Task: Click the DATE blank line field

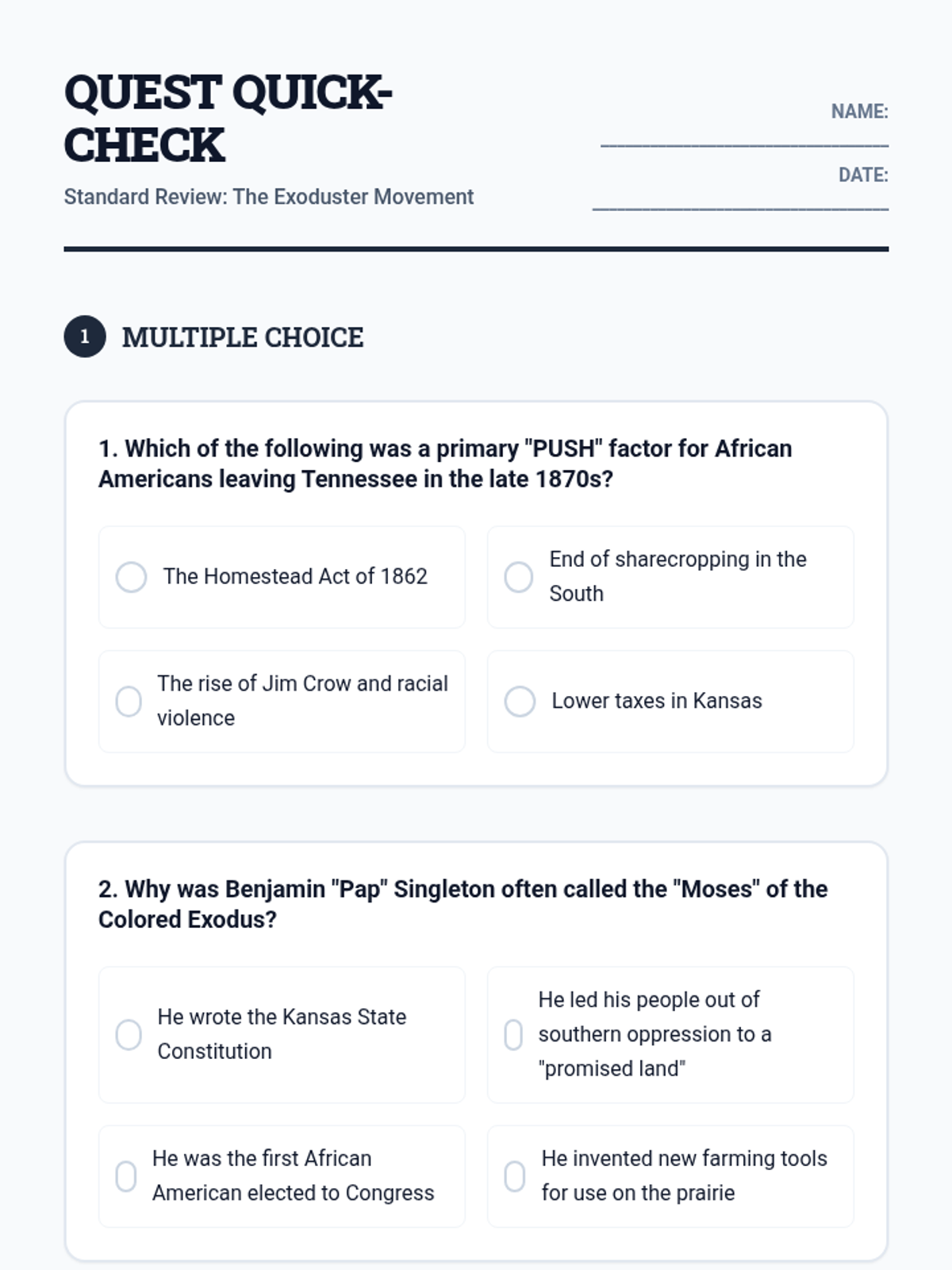Action: 740,202
